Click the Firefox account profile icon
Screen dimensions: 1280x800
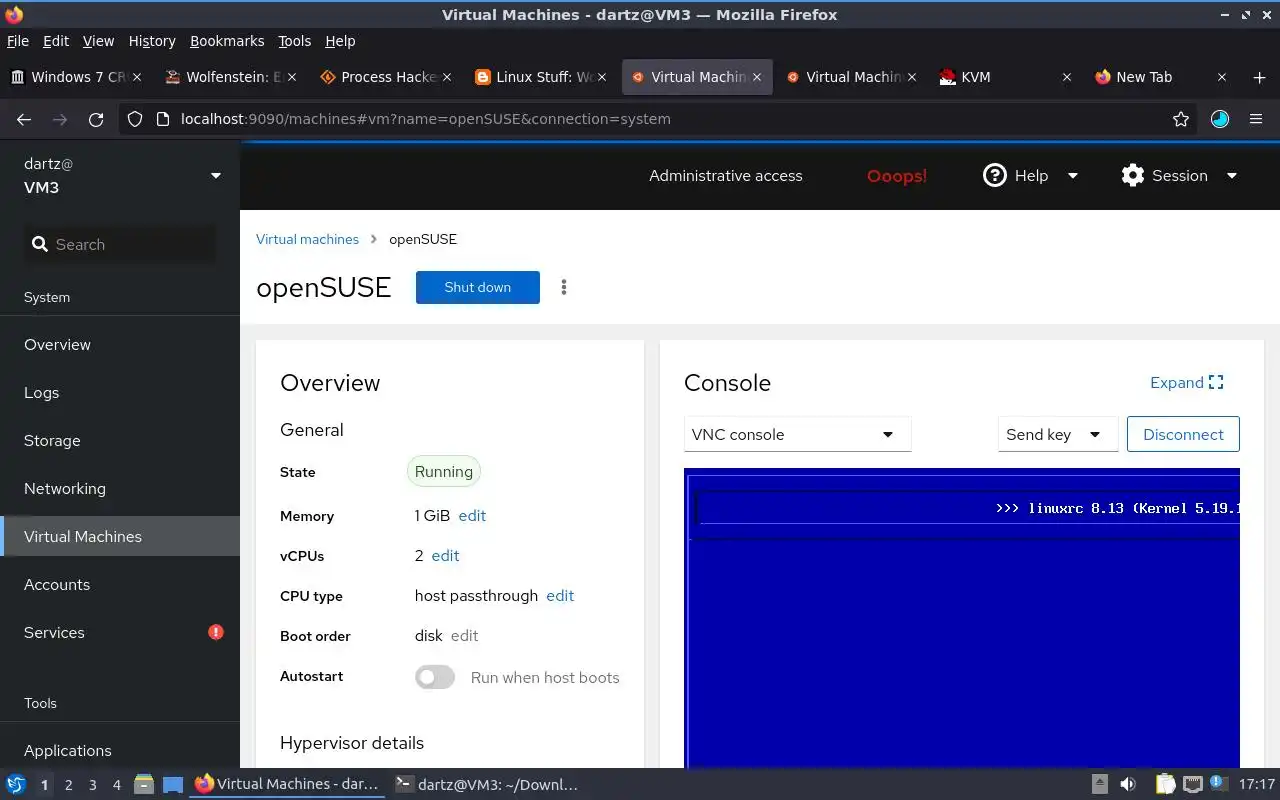[1220, 119]
